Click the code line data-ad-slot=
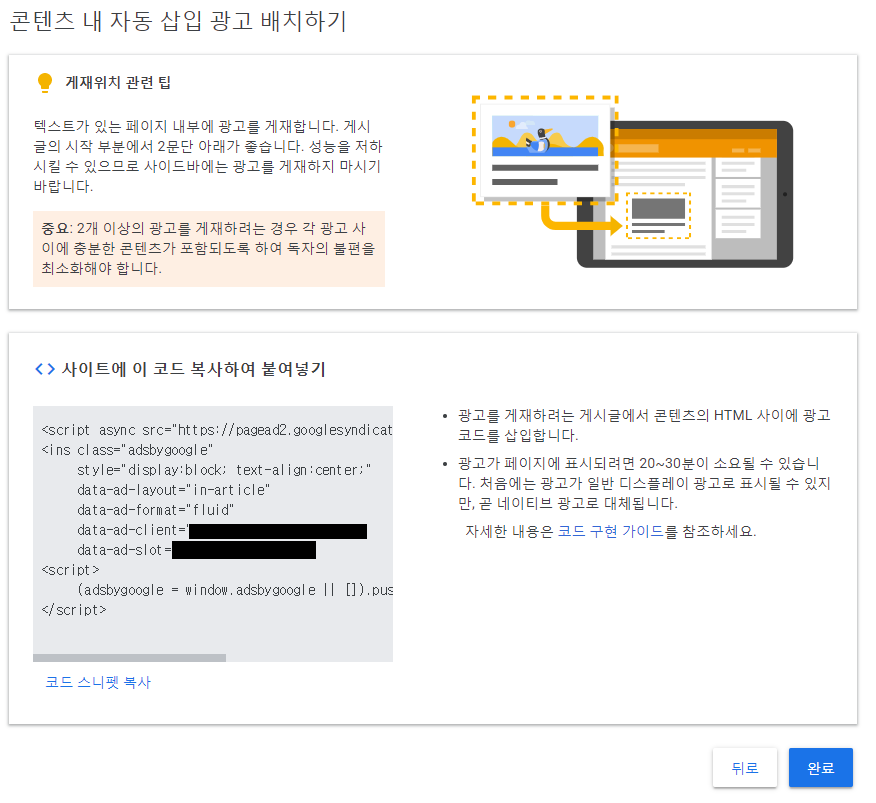This screenshot has width=876, height=803. (x=197, y=550)
